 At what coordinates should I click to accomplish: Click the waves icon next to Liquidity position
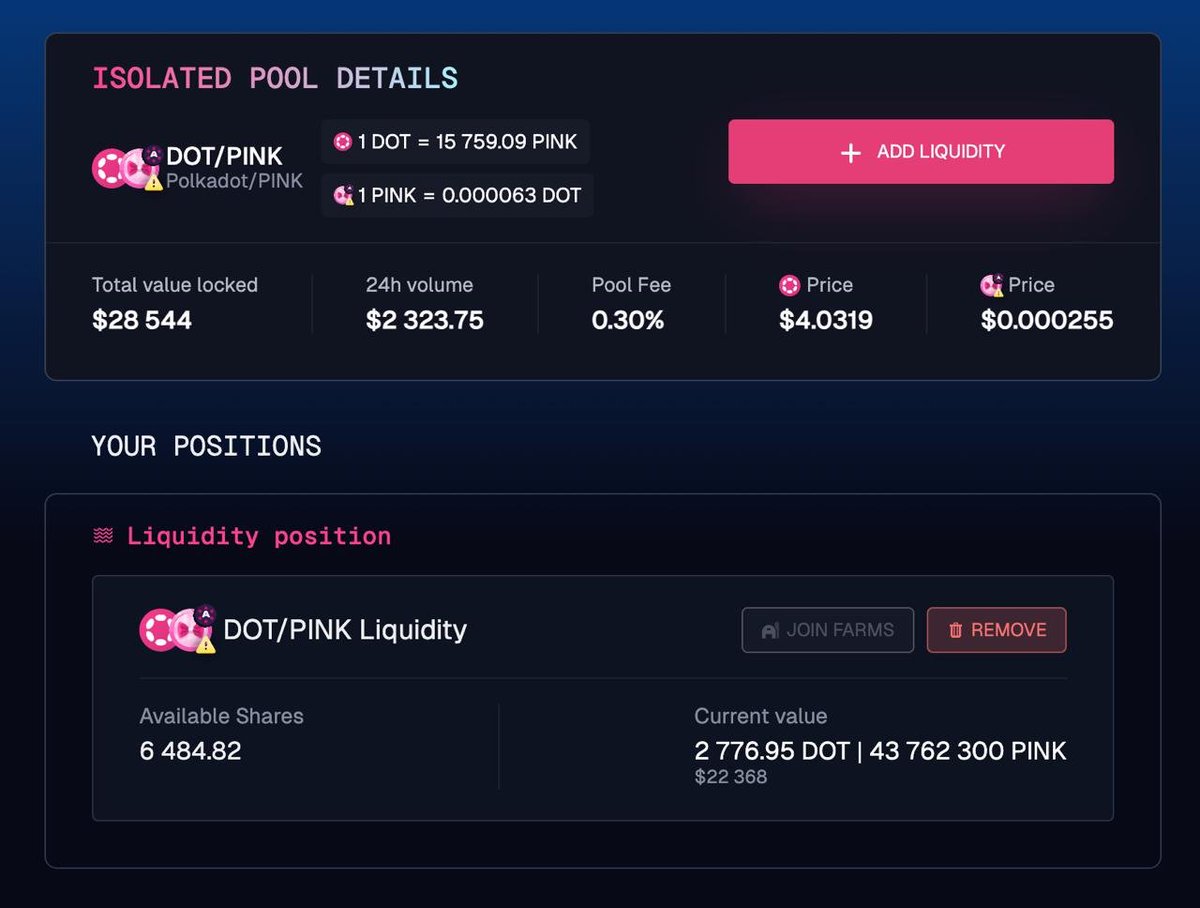[103, 535]
